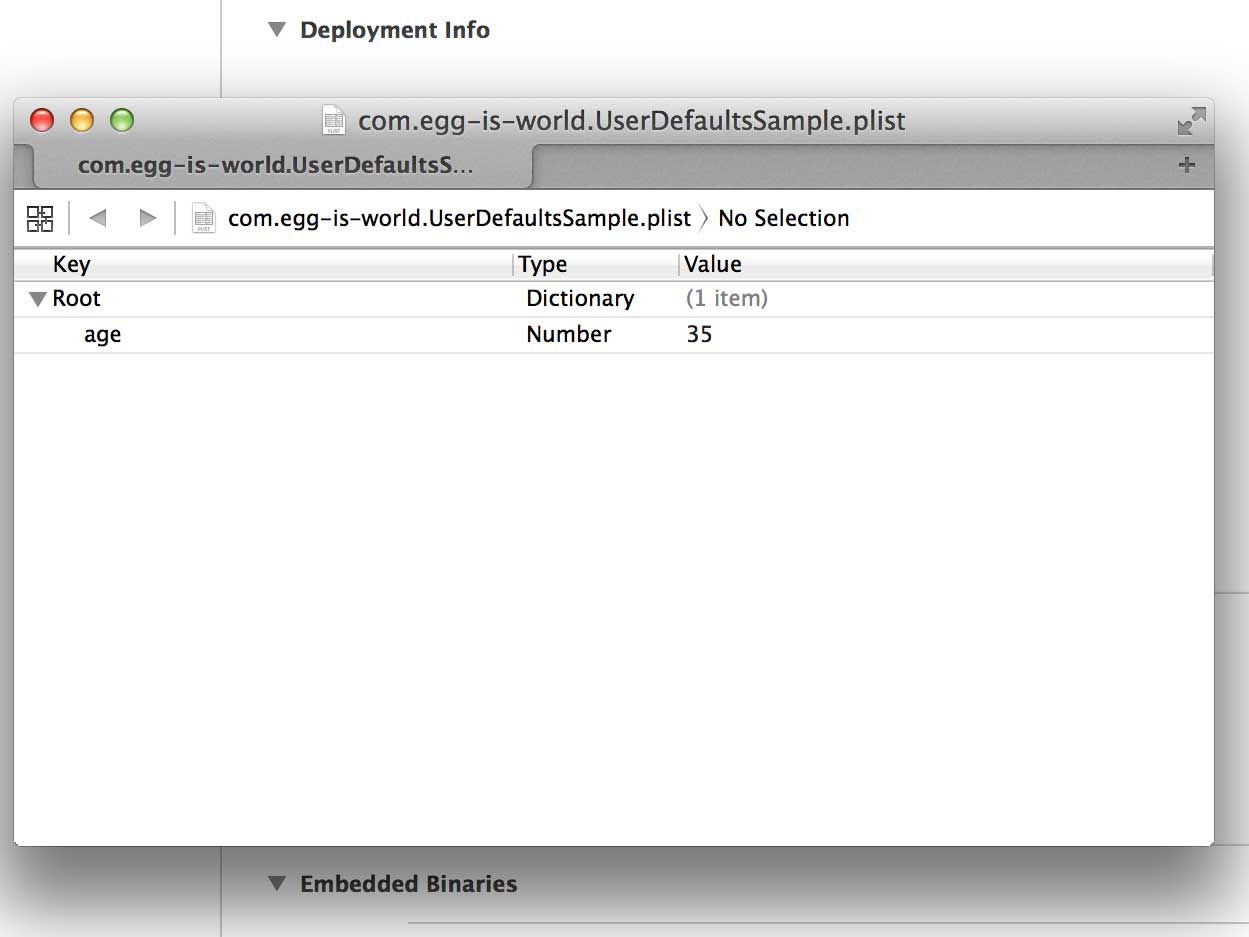The width and height of the screenshot is (1249, 937).
Task: Collapse the Deployment Info section
Action: [x=277, y=30]
